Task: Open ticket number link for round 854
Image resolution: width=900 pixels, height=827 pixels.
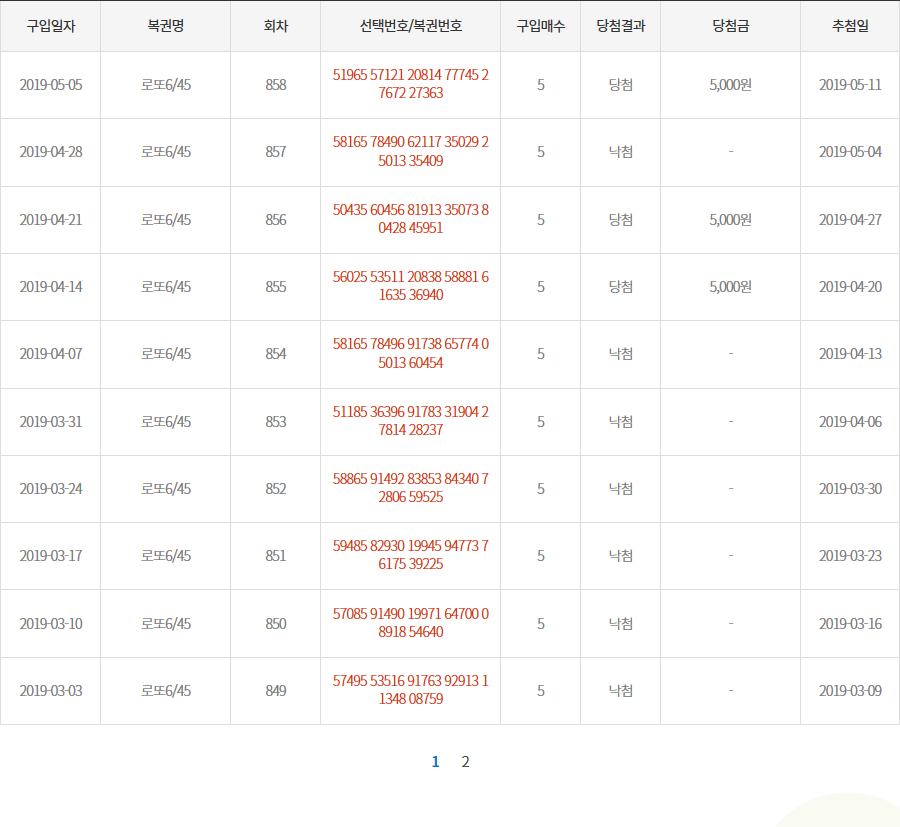Action: coord(410,353)
